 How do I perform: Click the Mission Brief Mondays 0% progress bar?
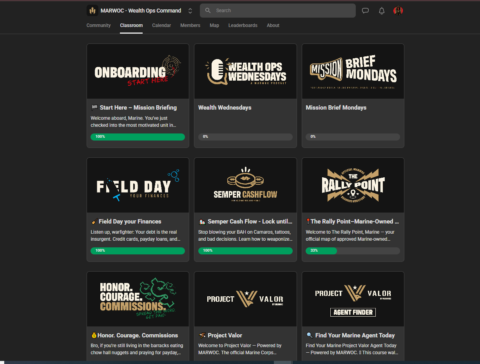point(353,137)
